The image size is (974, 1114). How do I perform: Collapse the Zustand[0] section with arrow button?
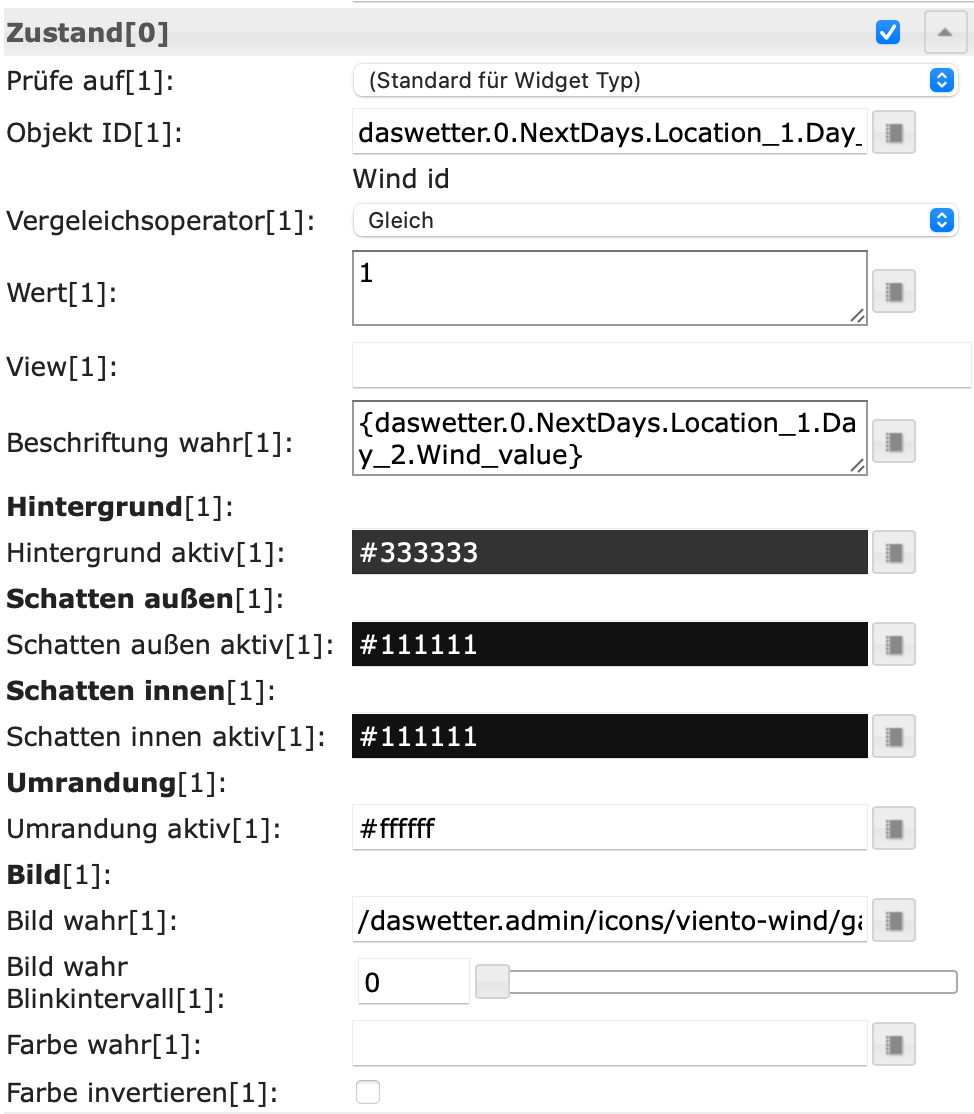point(944,33)
